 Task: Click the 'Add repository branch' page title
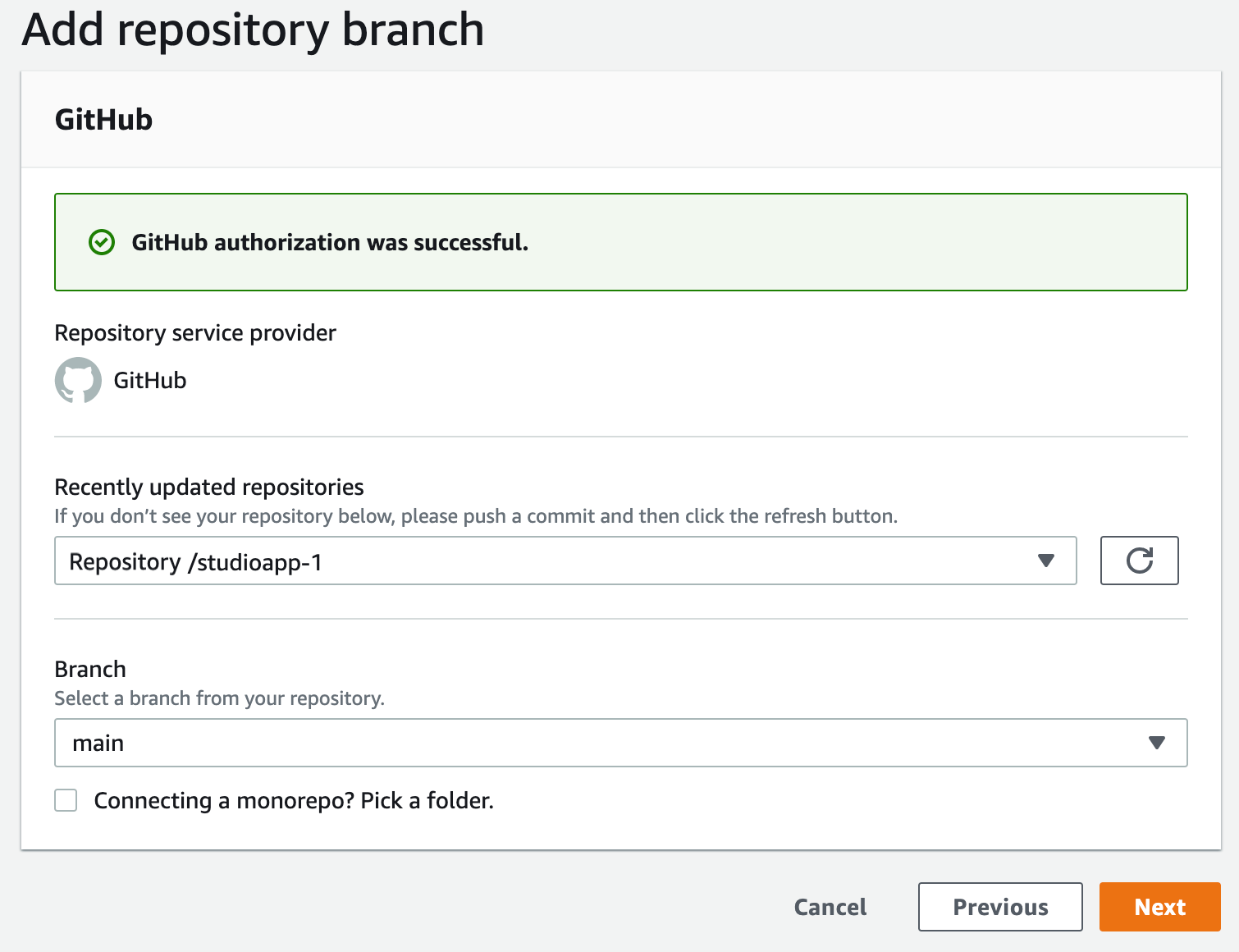click(x=254, y=30)
